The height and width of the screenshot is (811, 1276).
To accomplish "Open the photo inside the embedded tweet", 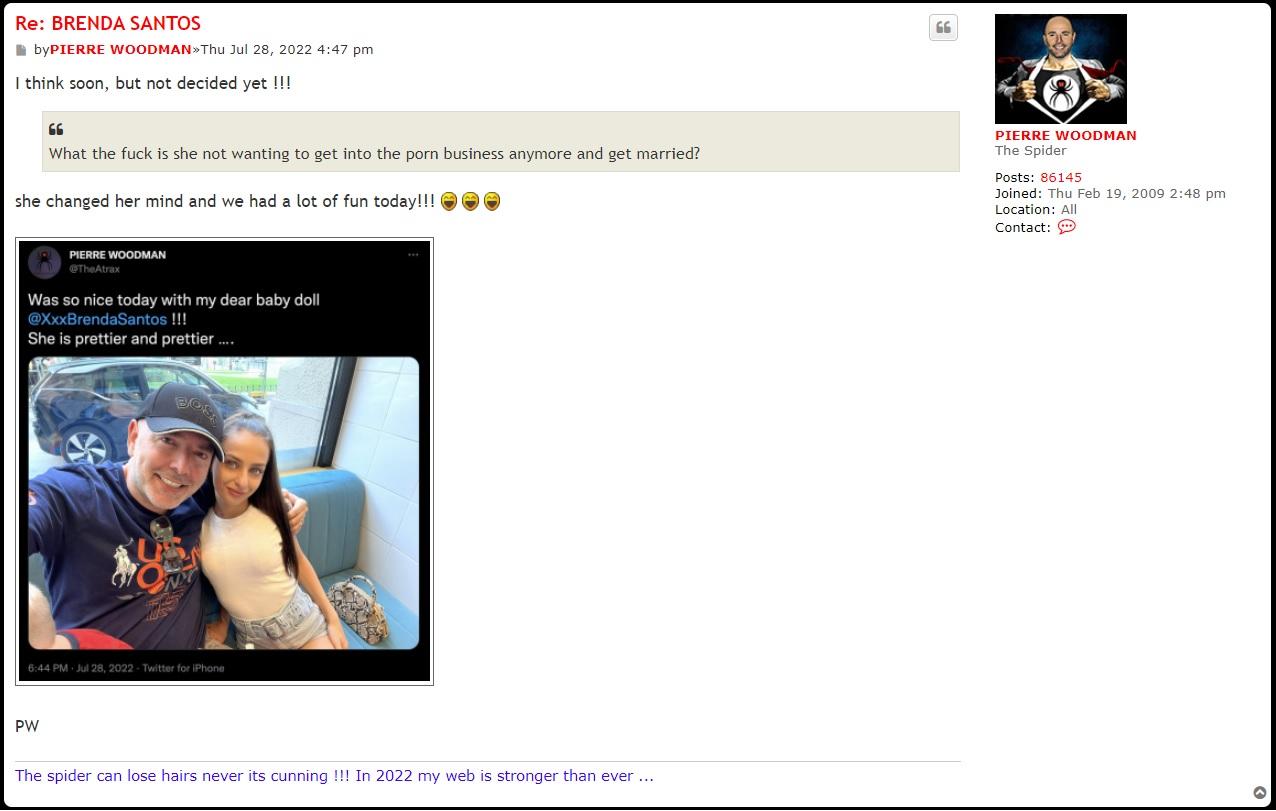I will (223, 503).
